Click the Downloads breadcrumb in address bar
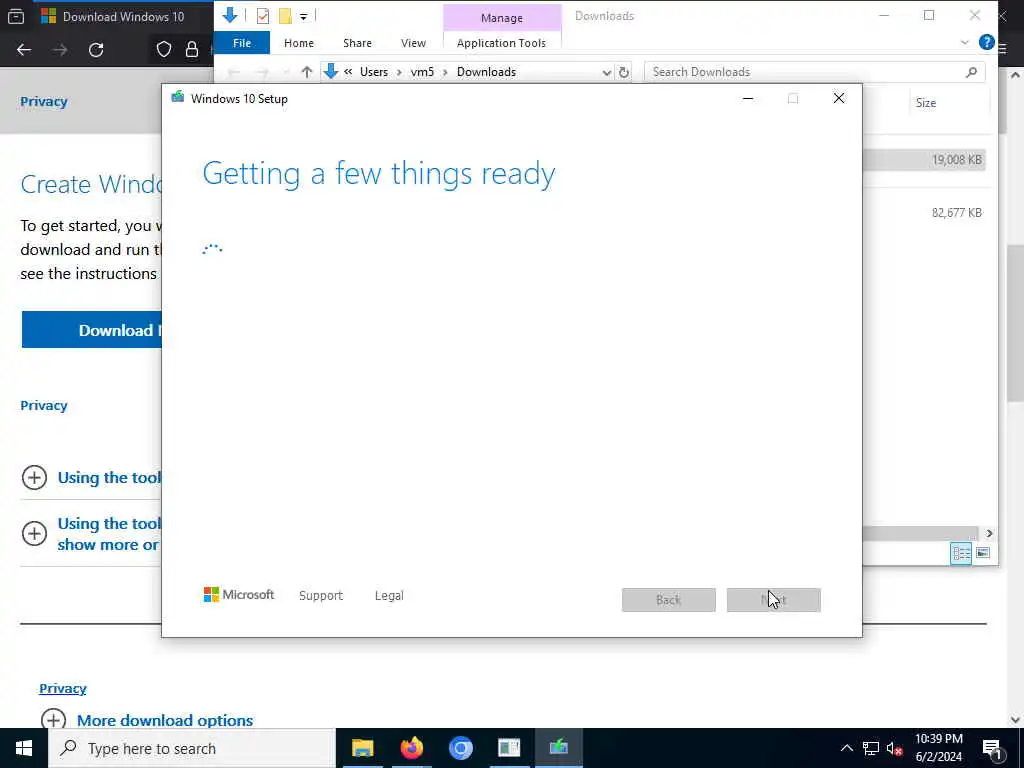The image size is (1024, 768). (486, 72)
